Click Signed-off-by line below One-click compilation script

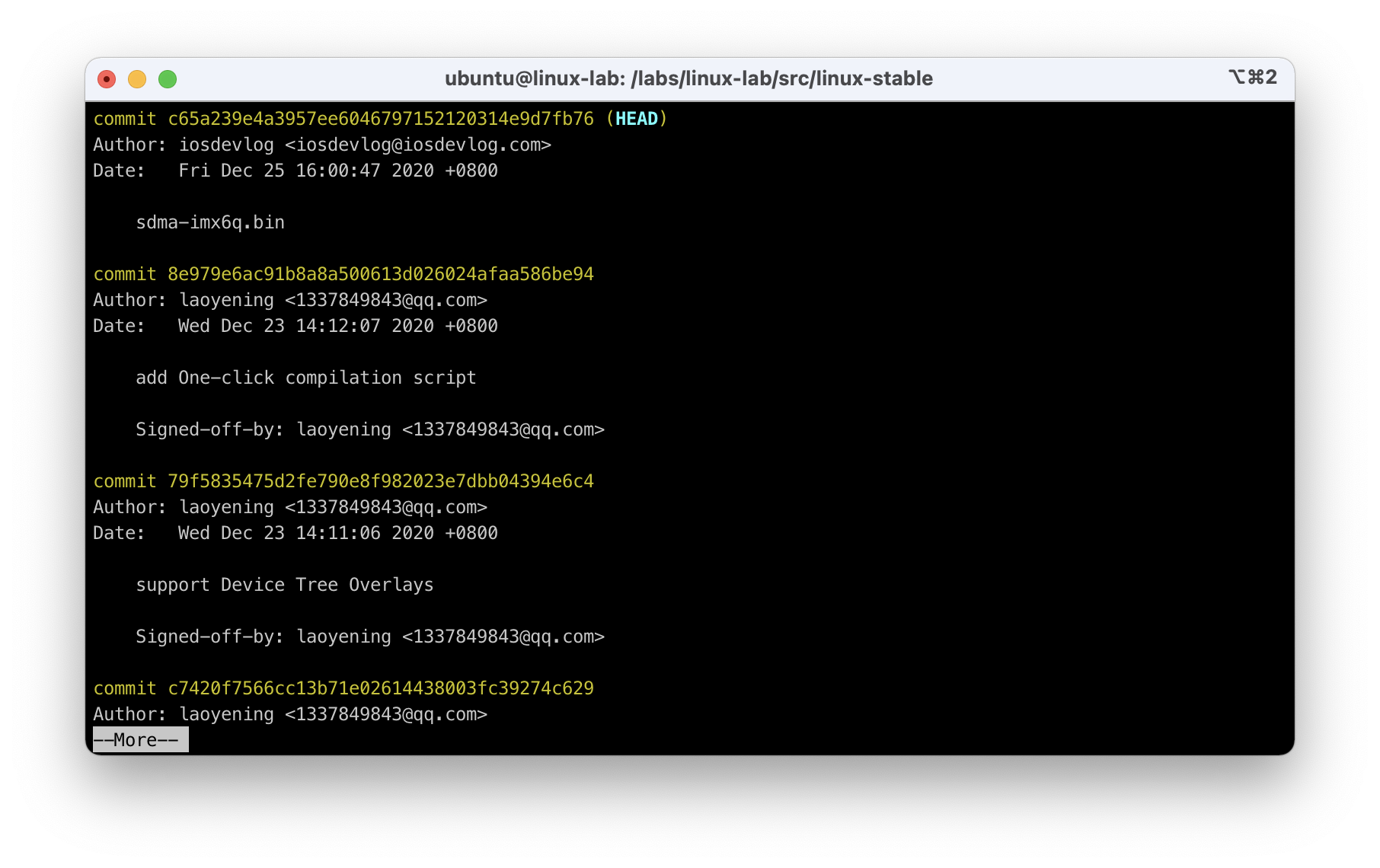[x=370, y=429]
